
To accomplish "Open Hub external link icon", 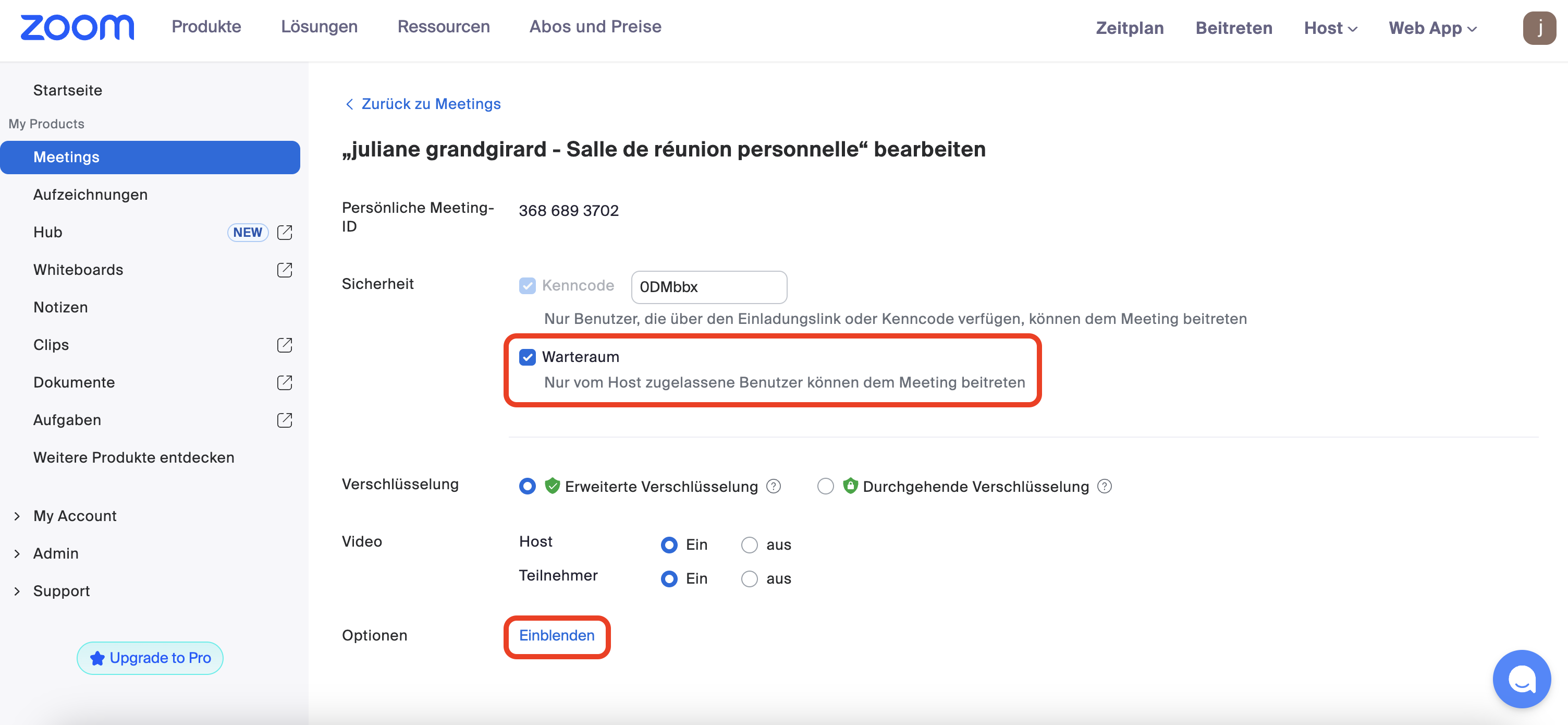I will 284,232.
